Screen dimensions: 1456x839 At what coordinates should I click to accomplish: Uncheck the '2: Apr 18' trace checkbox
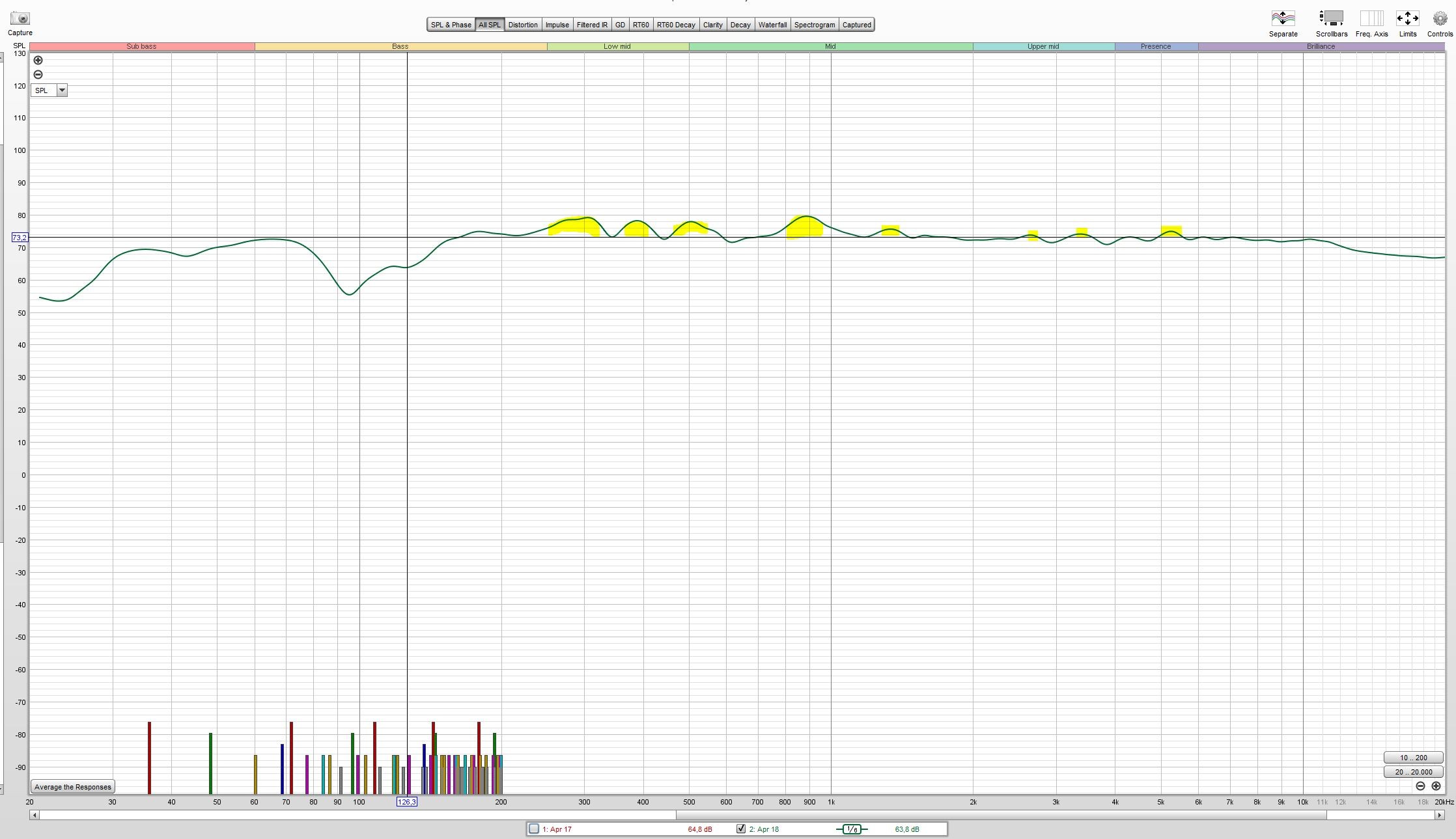click(741, 829)
